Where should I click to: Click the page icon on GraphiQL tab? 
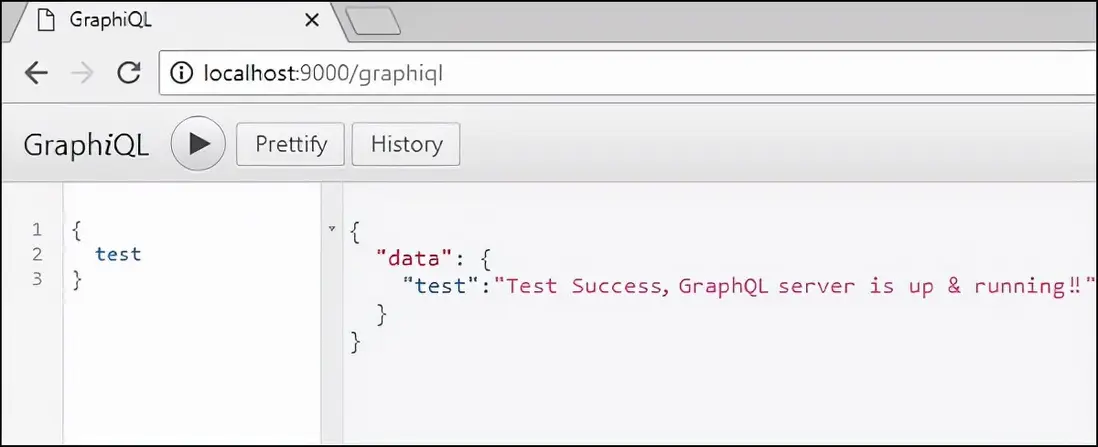[x=45, y=20]
